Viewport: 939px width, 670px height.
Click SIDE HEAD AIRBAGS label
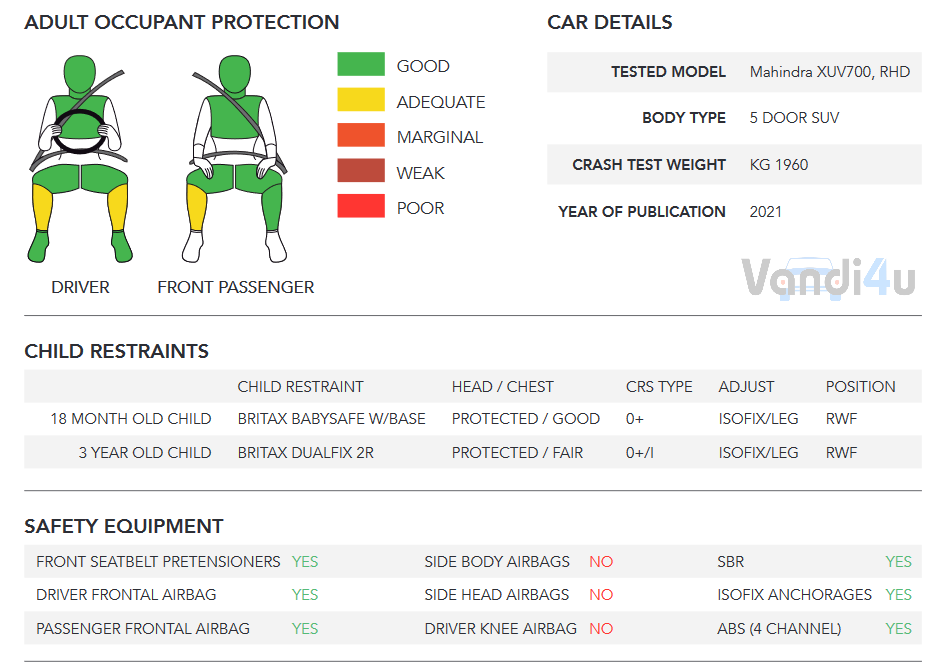tap(496, 595)
